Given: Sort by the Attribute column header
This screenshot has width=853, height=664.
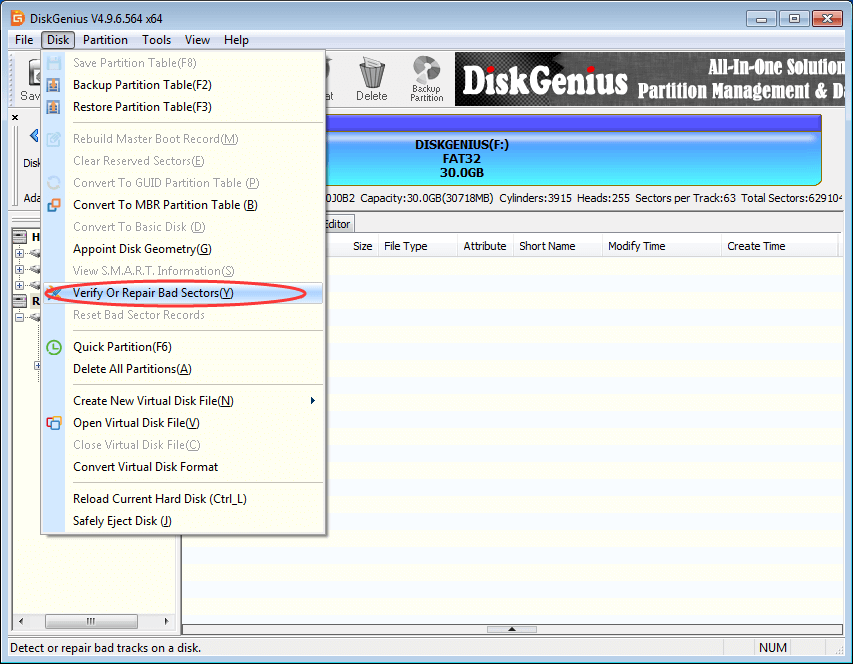Looking at the screenshot, I should click(x=485, y=246).
